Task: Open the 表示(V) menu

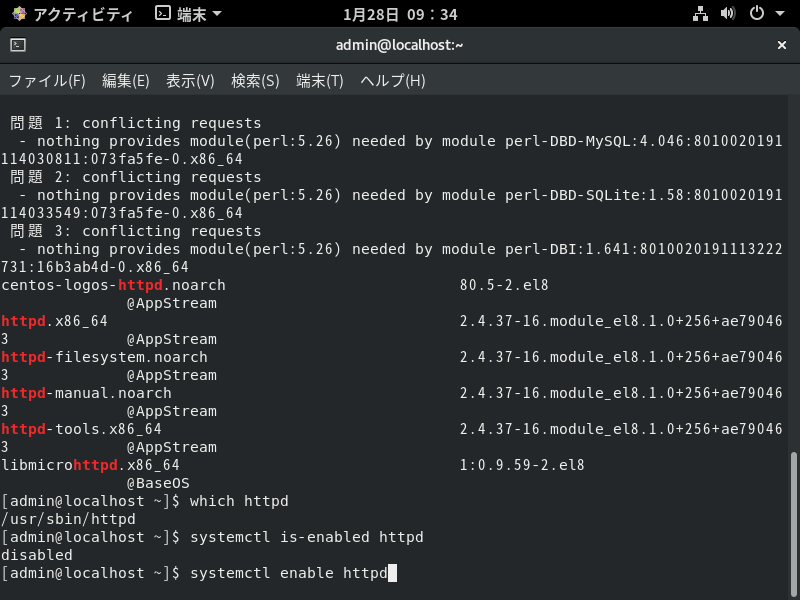Action: point(190,81)
